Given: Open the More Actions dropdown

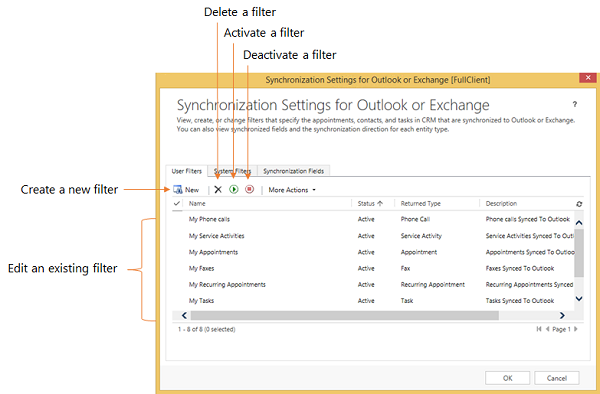Looking at the screenshot, I should (x=292, y=190).
